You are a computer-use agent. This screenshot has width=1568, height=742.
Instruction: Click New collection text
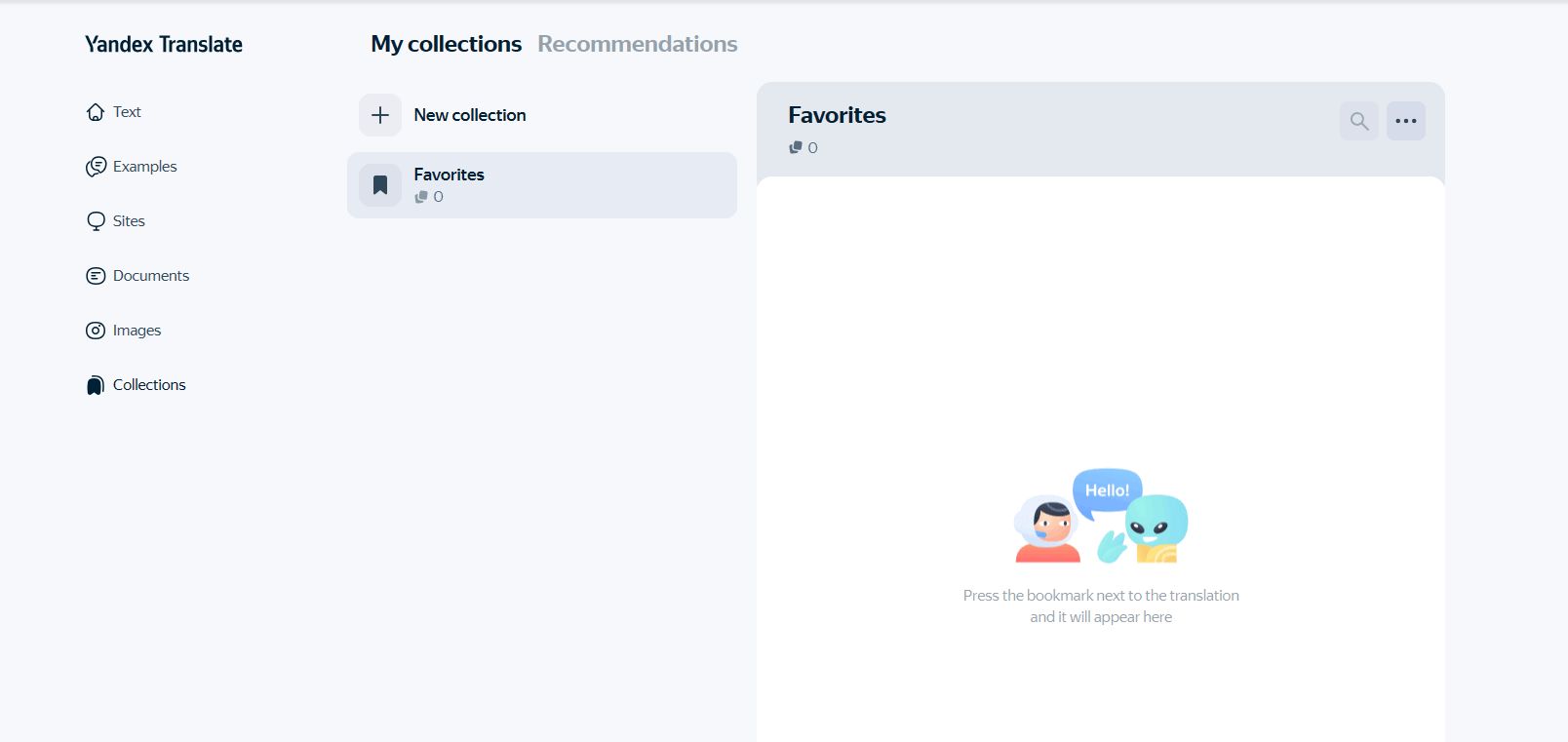click(470, 115)
